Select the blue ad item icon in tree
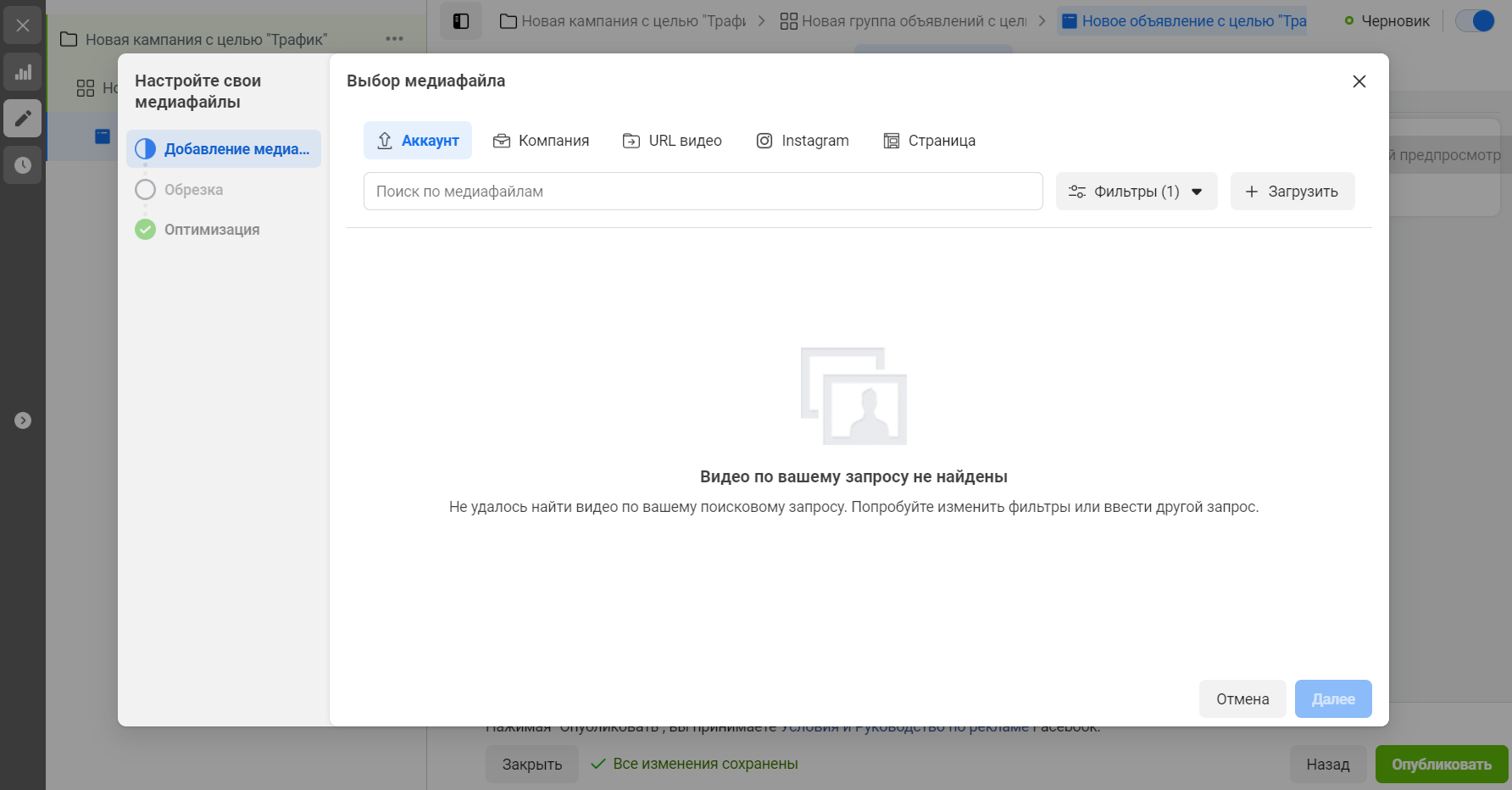 pyautogui.click(x=103, y=136)
